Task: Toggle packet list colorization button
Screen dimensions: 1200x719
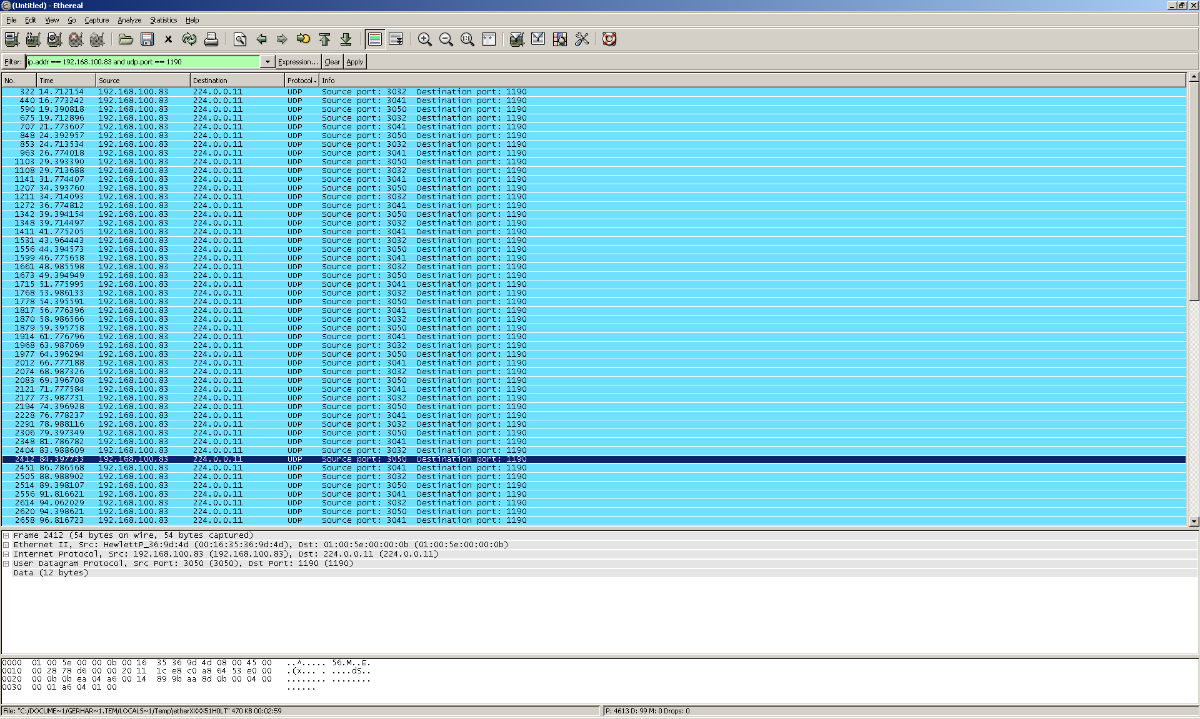Action: 375,40
